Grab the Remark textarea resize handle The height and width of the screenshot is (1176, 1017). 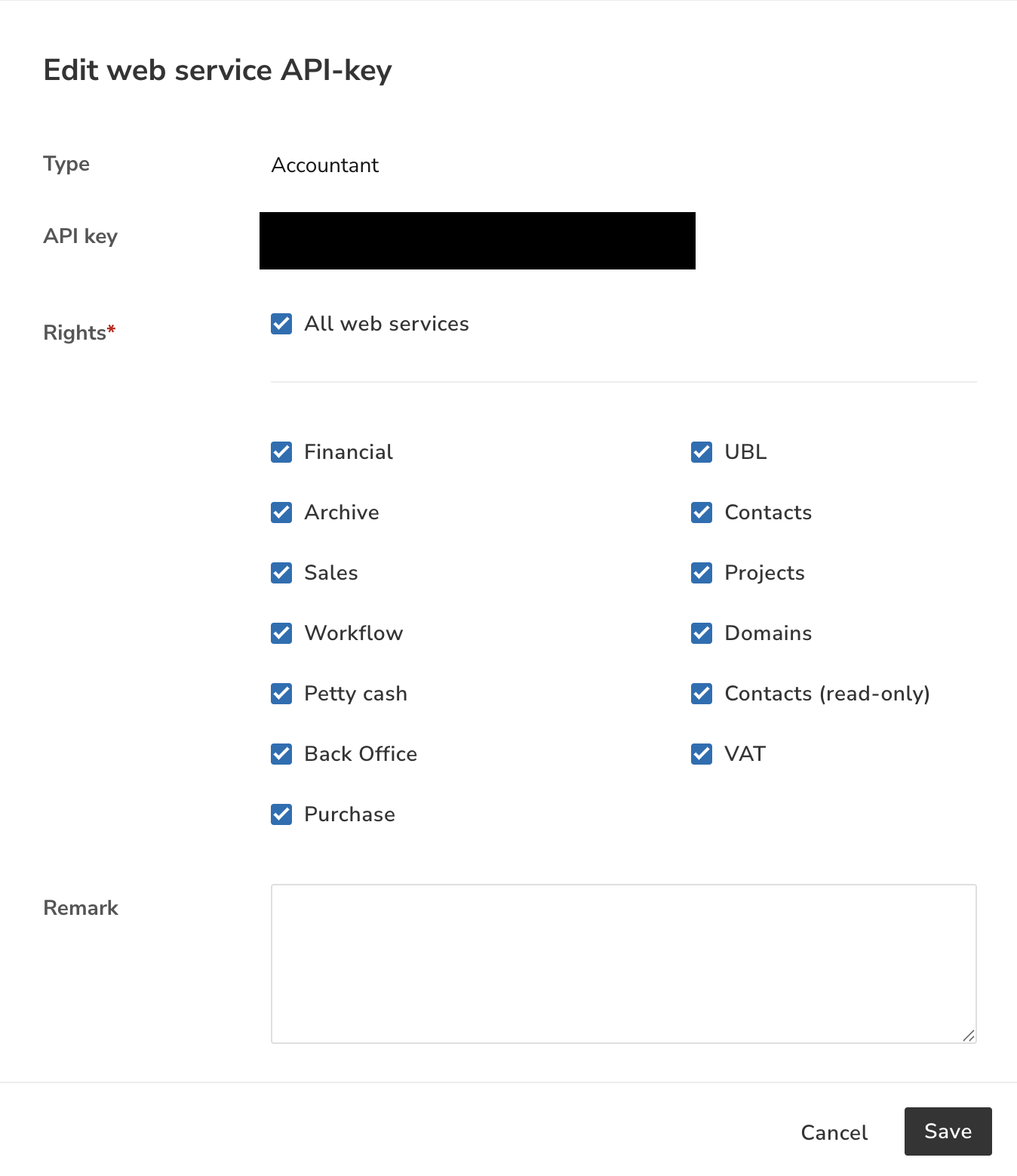click(x=969, y=1036)
